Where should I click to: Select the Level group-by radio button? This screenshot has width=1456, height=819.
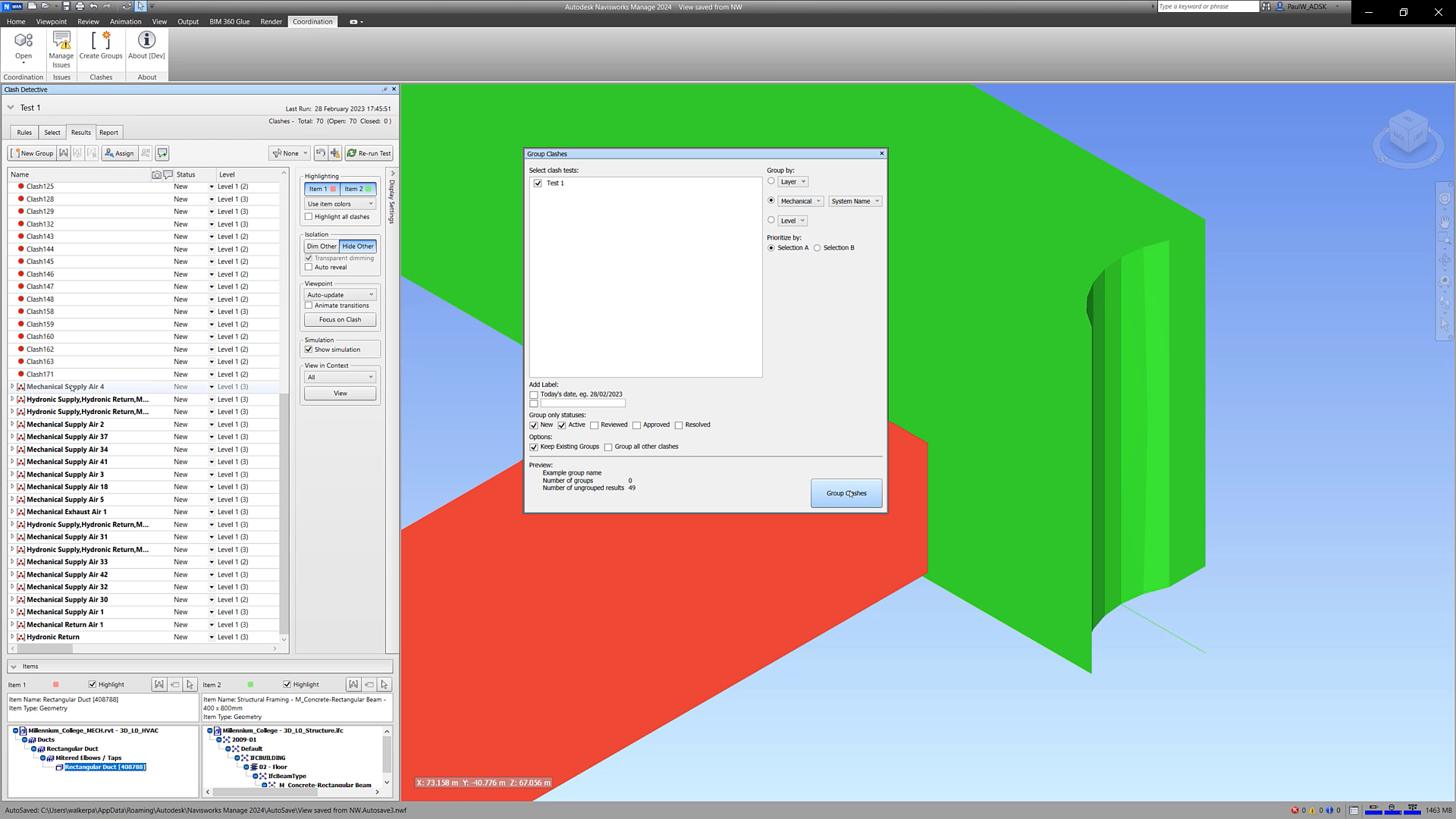point(771,220)
